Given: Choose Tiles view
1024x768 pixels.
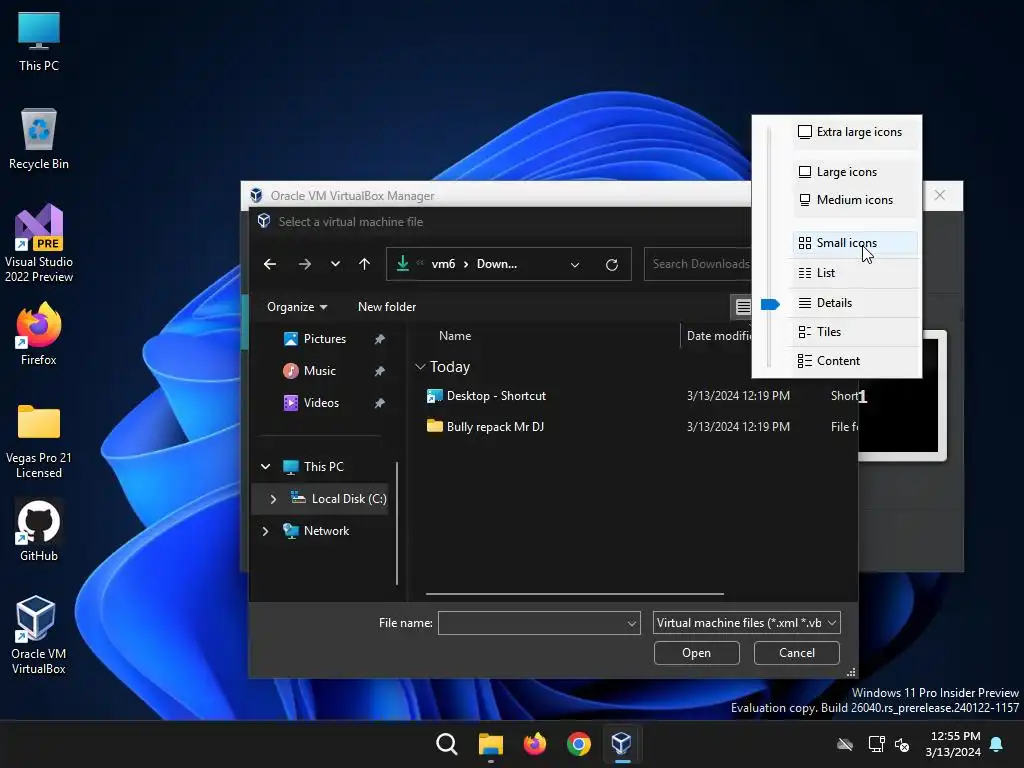Looking at the screenshot, I should [855, 332].
